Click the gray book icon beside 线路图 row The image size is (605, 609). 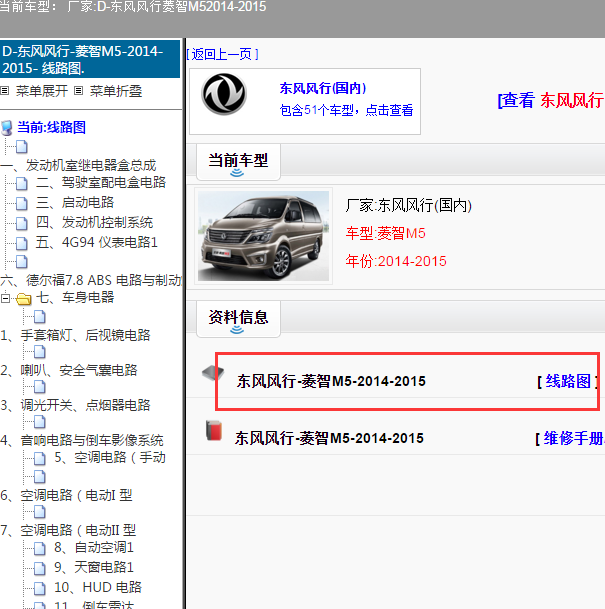213,373
